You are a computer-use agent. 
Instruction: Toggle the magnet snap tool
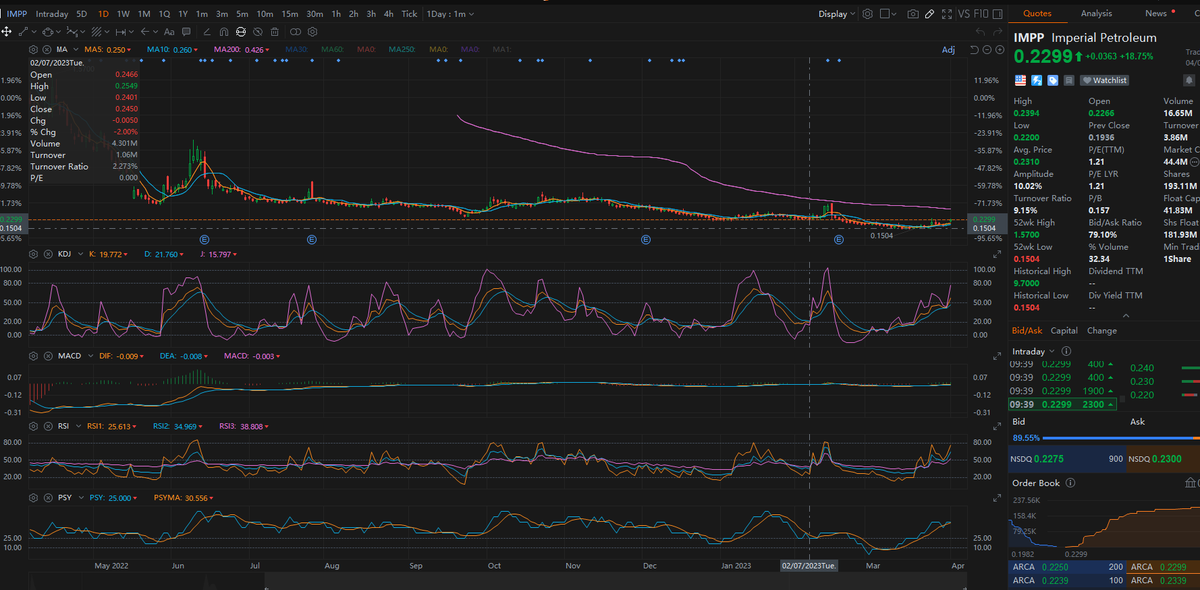coord(224,32)
